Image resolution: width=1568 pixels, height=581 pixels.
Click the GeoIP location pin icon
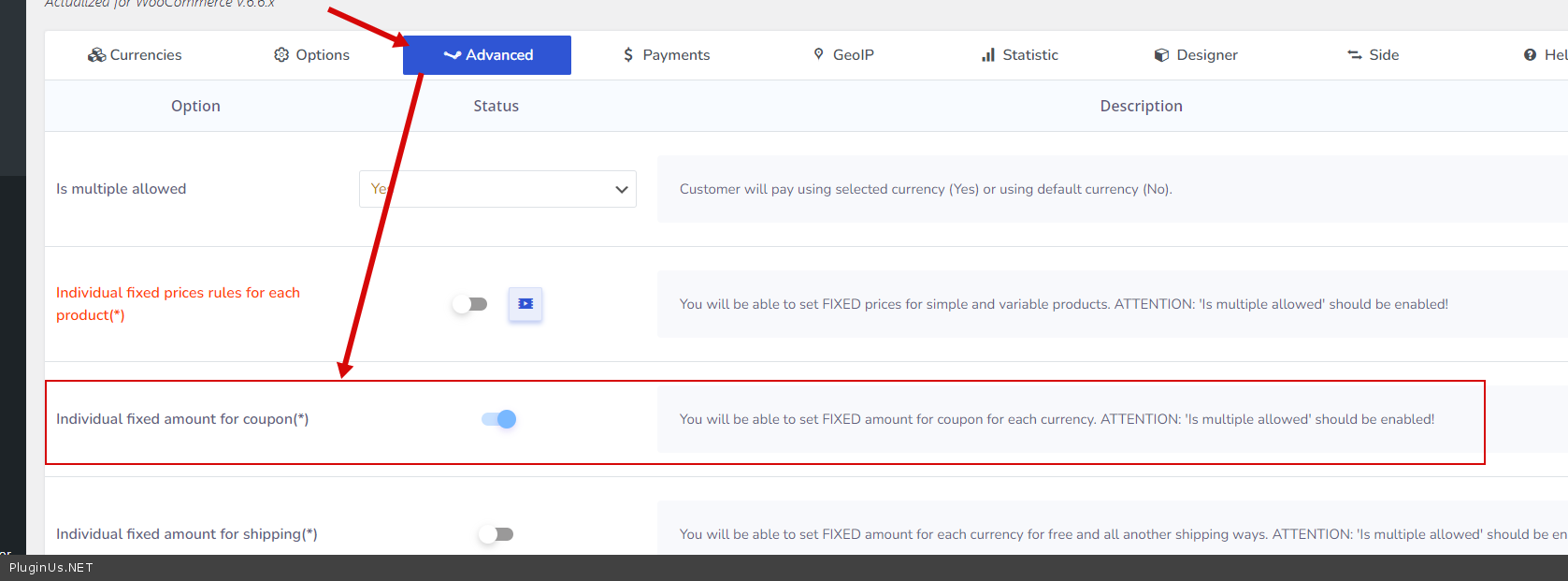pos(818,54)
